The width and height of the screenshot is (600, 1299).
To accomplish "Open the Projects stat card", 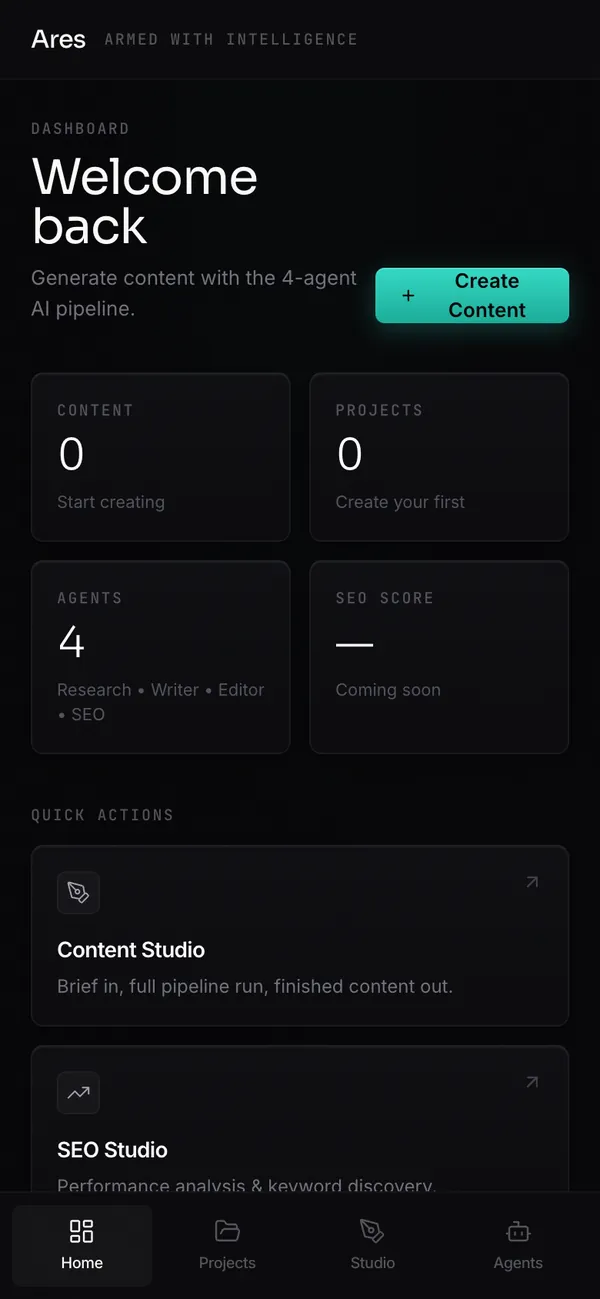I will click(439, 457).
